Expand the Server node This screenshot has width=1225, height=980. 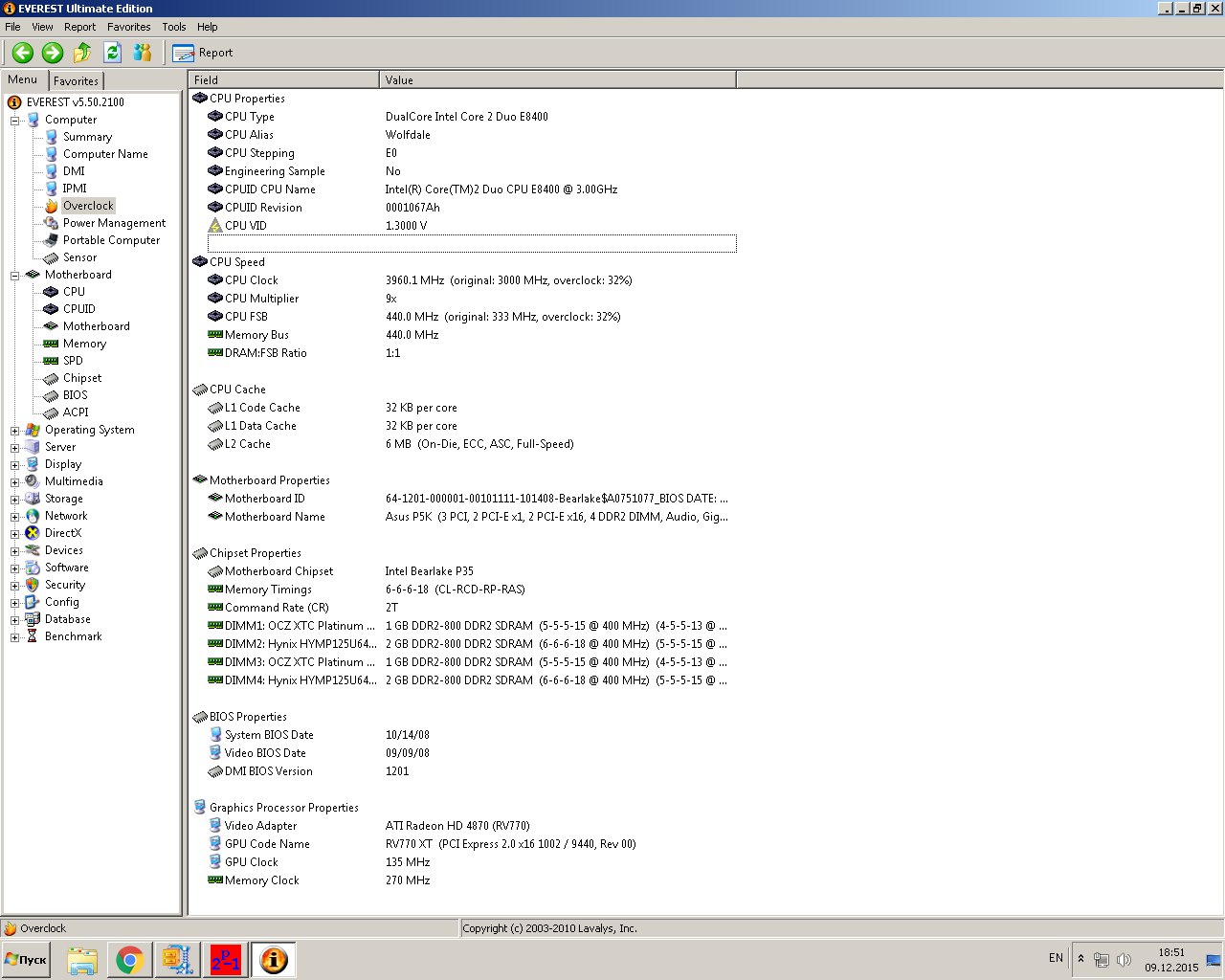point(15,448)
